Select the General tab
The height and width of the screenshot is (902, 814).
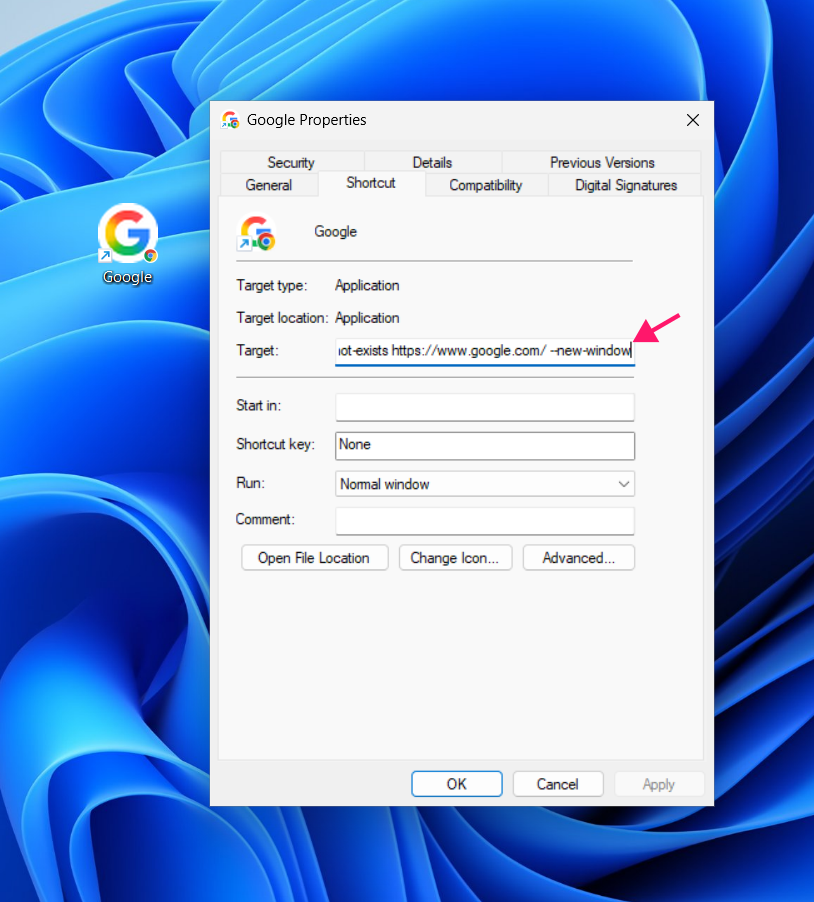pos(269,185)
